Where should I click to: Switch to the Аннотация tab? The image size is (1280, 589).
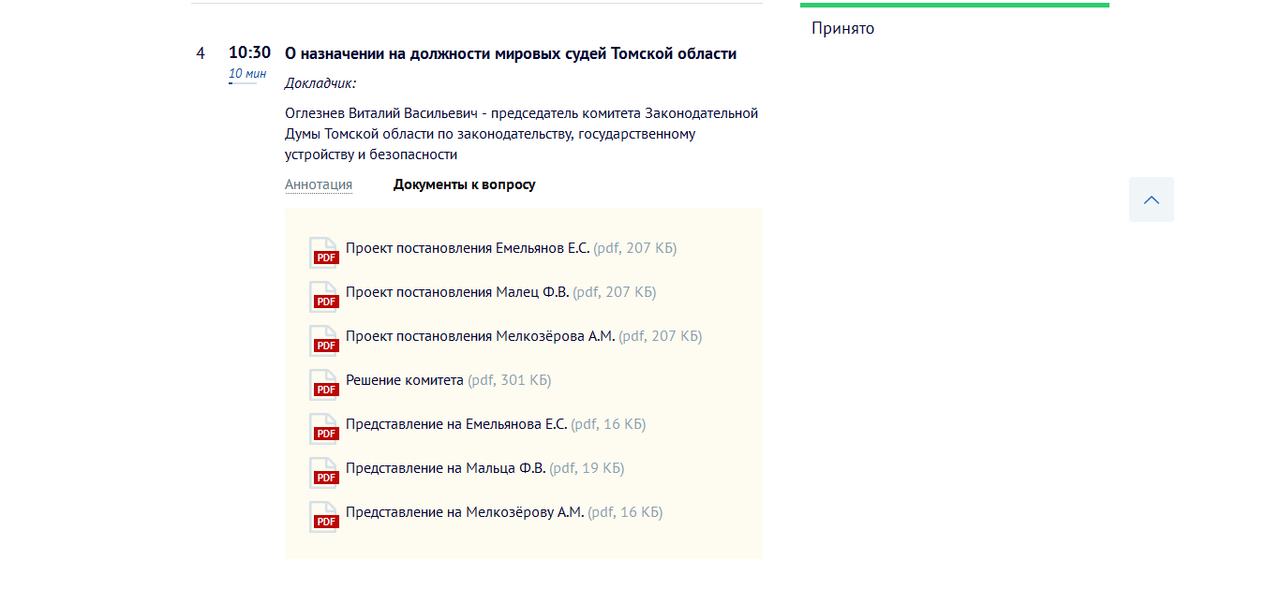[x=318, y=185]
